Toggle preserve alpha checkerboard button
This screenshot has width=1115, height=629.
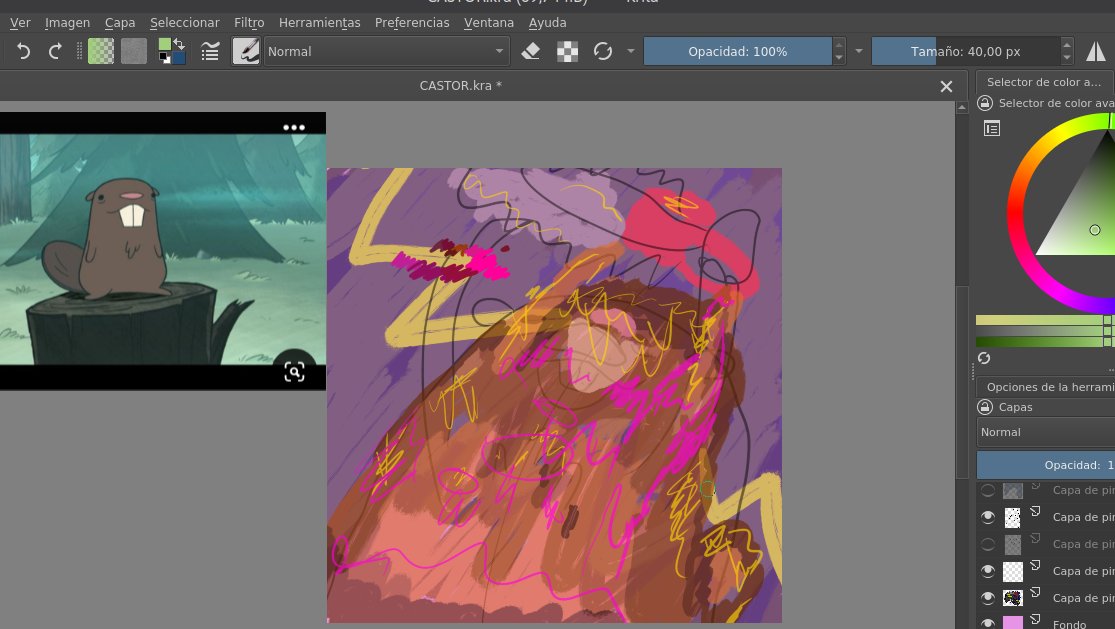567,51
